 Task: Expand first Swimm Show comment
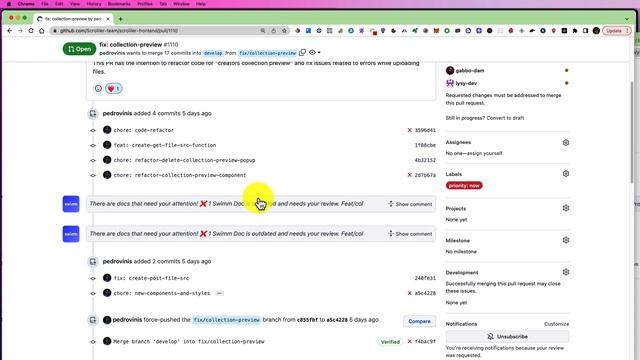[x=410, y=204]
